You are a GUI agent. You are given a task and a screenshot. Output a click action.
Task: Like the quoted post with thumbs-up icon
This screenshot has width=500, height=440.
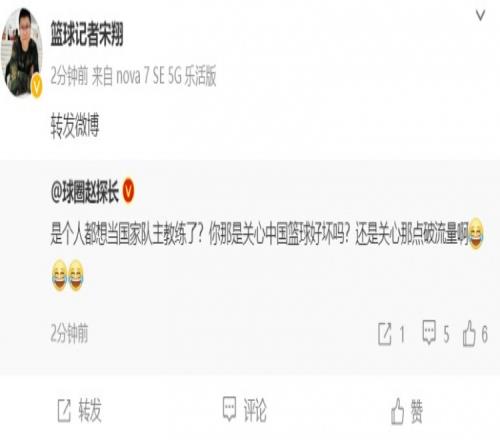469,333
